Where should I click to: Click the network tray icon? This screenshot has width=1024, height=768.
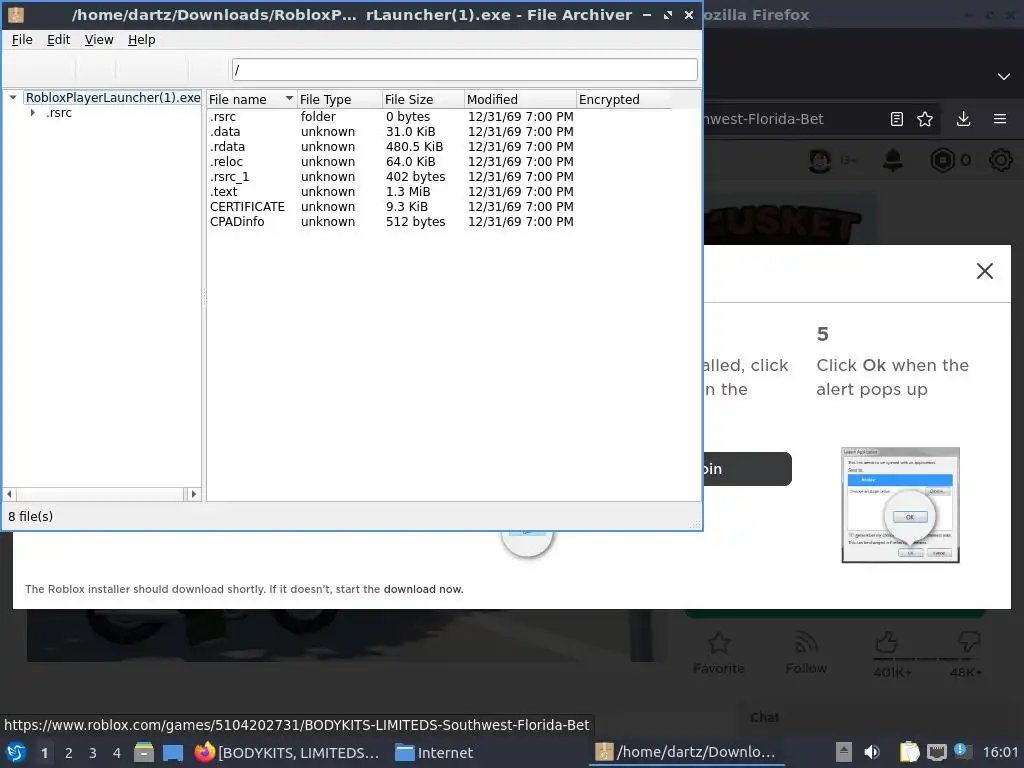937,752
